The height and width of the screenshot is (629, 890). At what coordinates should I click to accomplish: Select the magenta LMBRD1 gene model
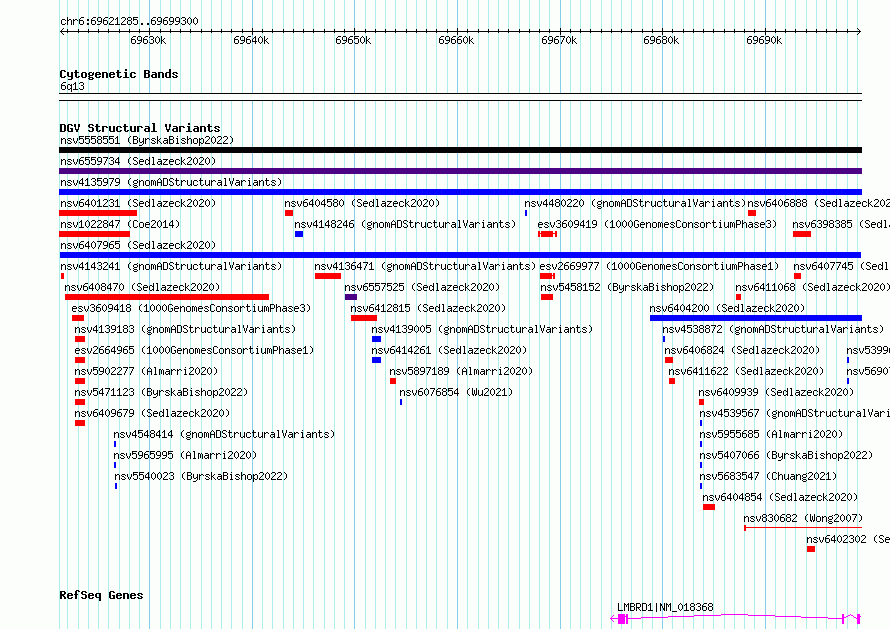tap(736, 618)
